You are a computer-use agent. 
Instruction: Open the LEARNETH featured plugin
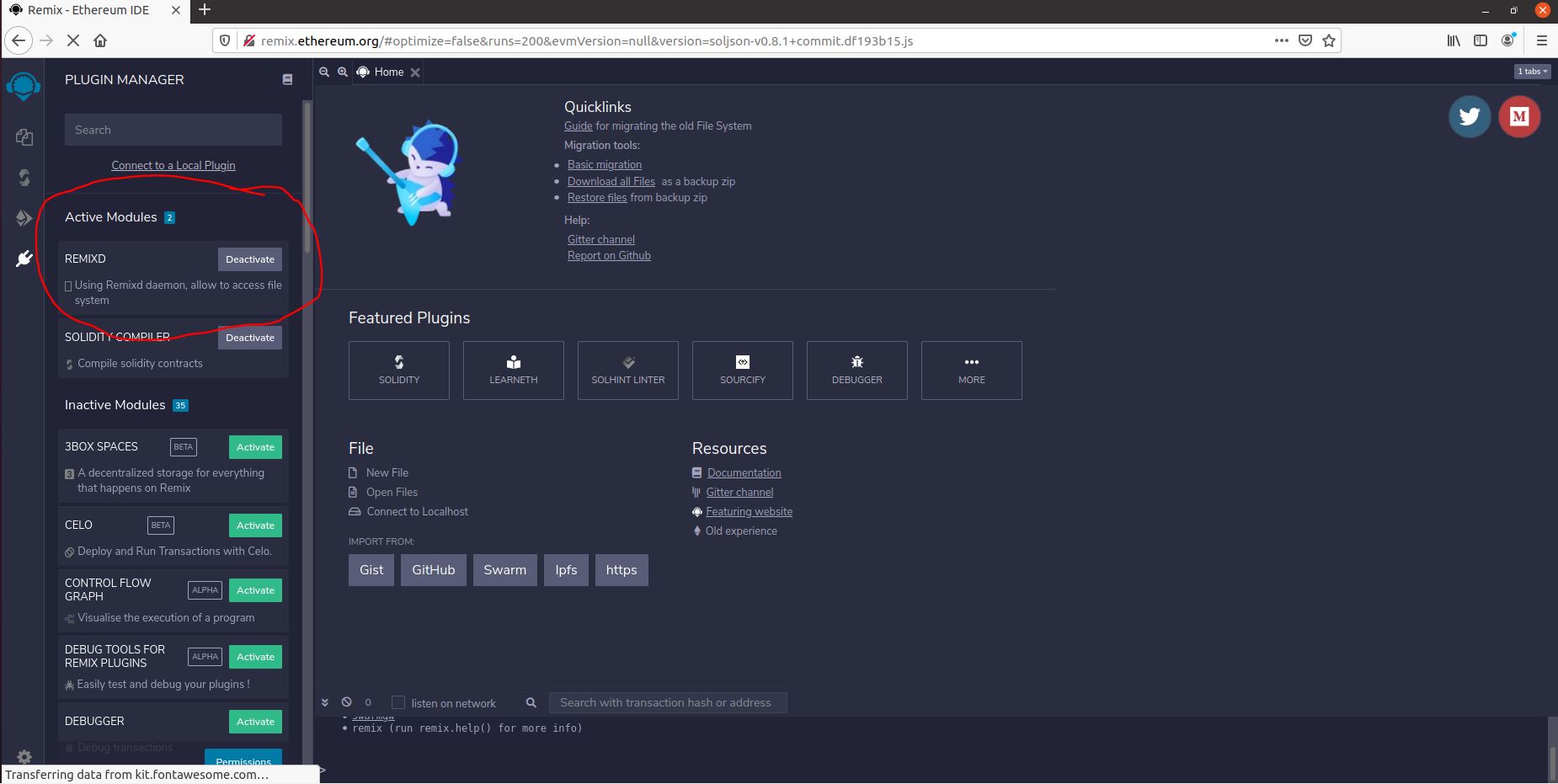click(x=514, y=371)
